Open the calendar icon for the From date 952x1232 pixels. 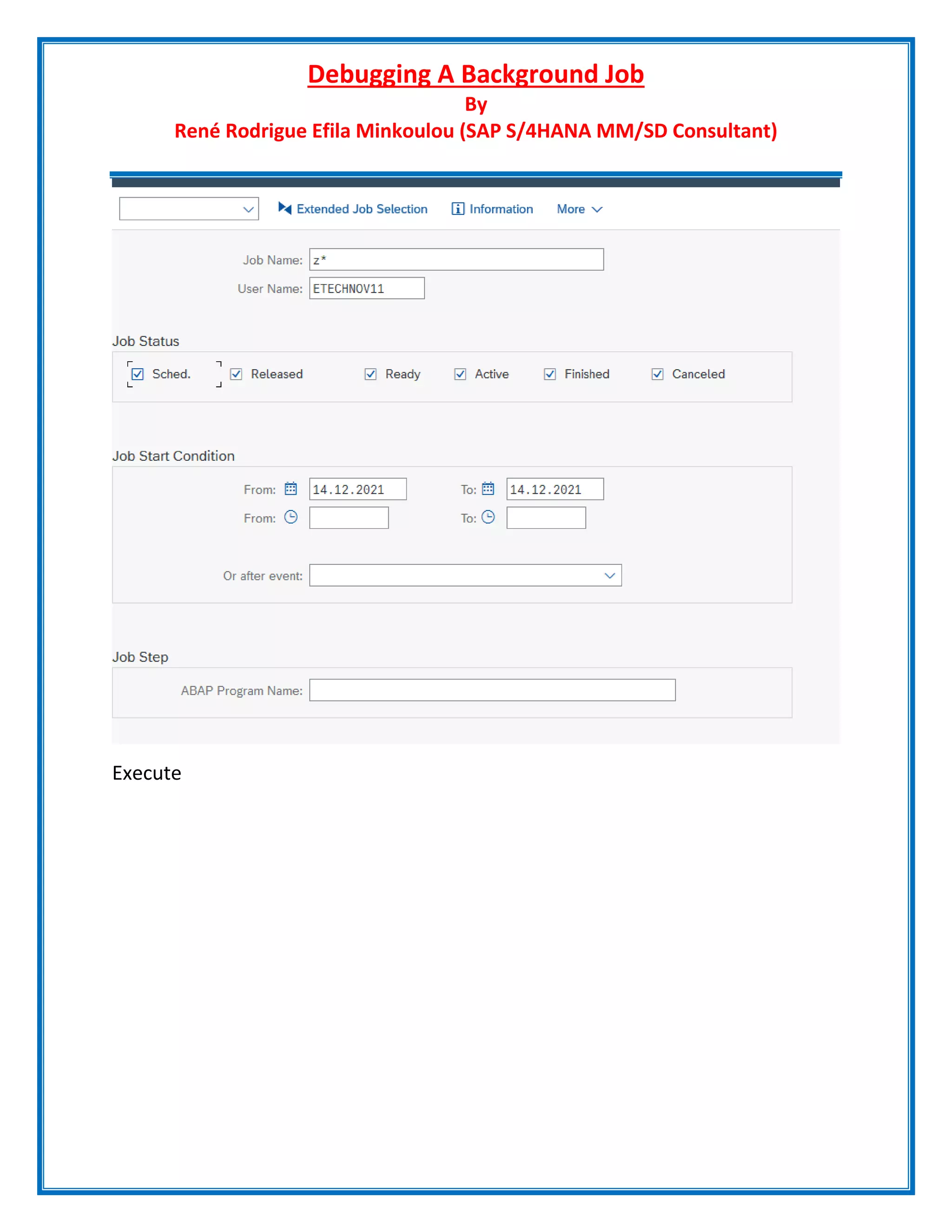pyautogui.click(x=291, y=489)
